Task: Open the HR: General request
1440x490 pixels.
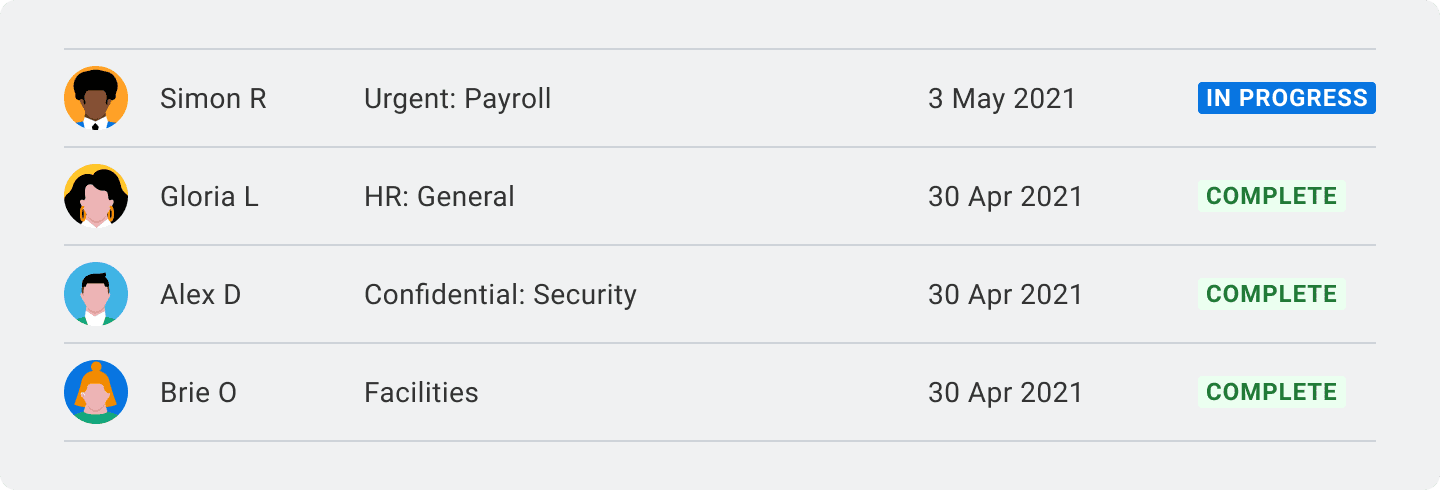Action: click(439, 197)
